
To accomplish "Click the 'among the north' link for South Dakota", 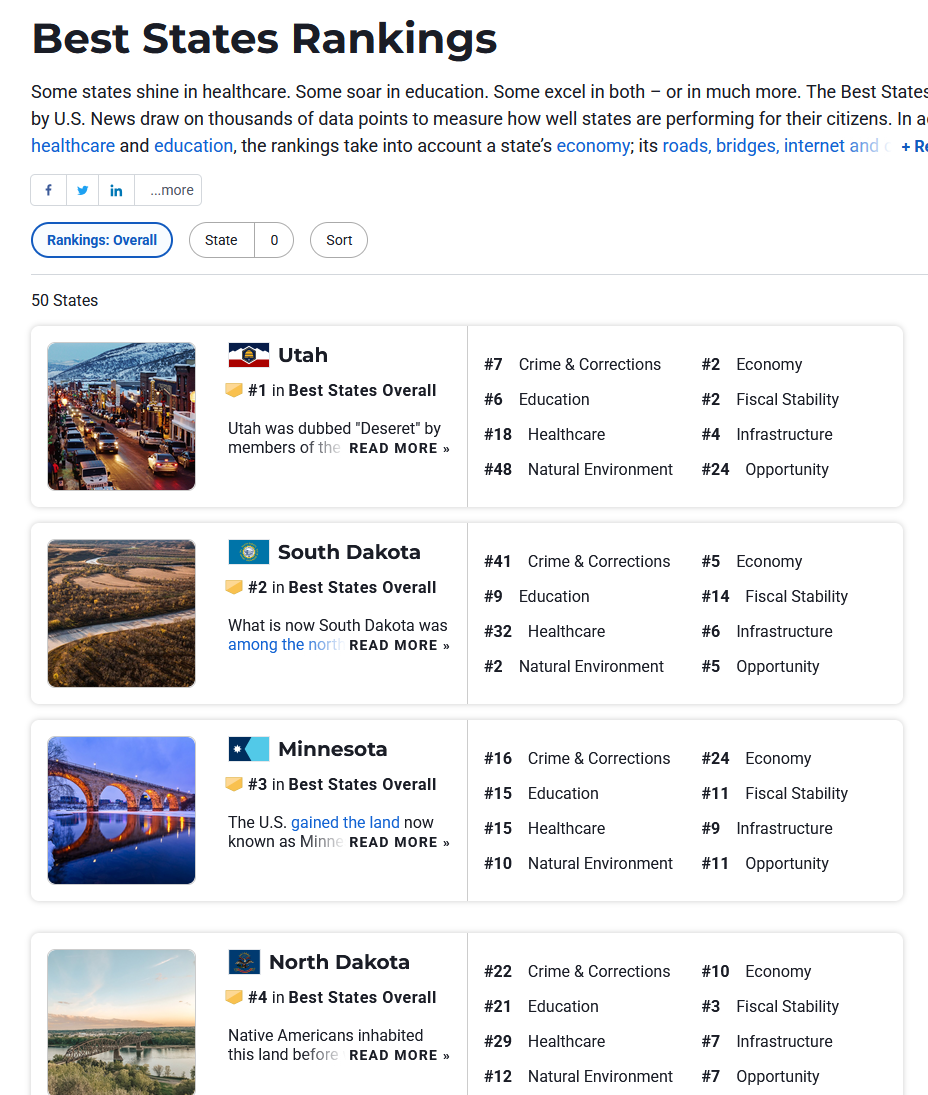I will 285,645.
